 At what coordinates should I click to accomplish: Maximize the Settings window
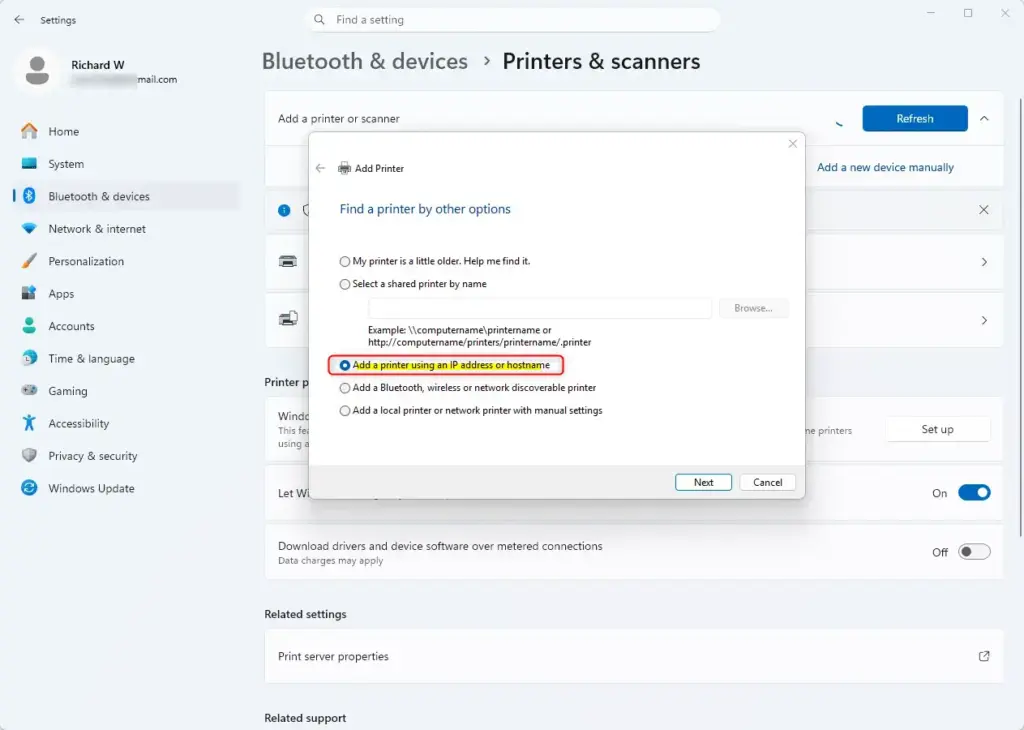coord(968,13)
